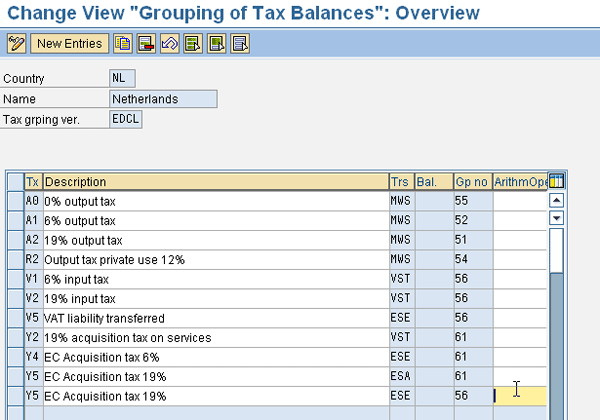Click the Country field containing NL

point(122,78)
